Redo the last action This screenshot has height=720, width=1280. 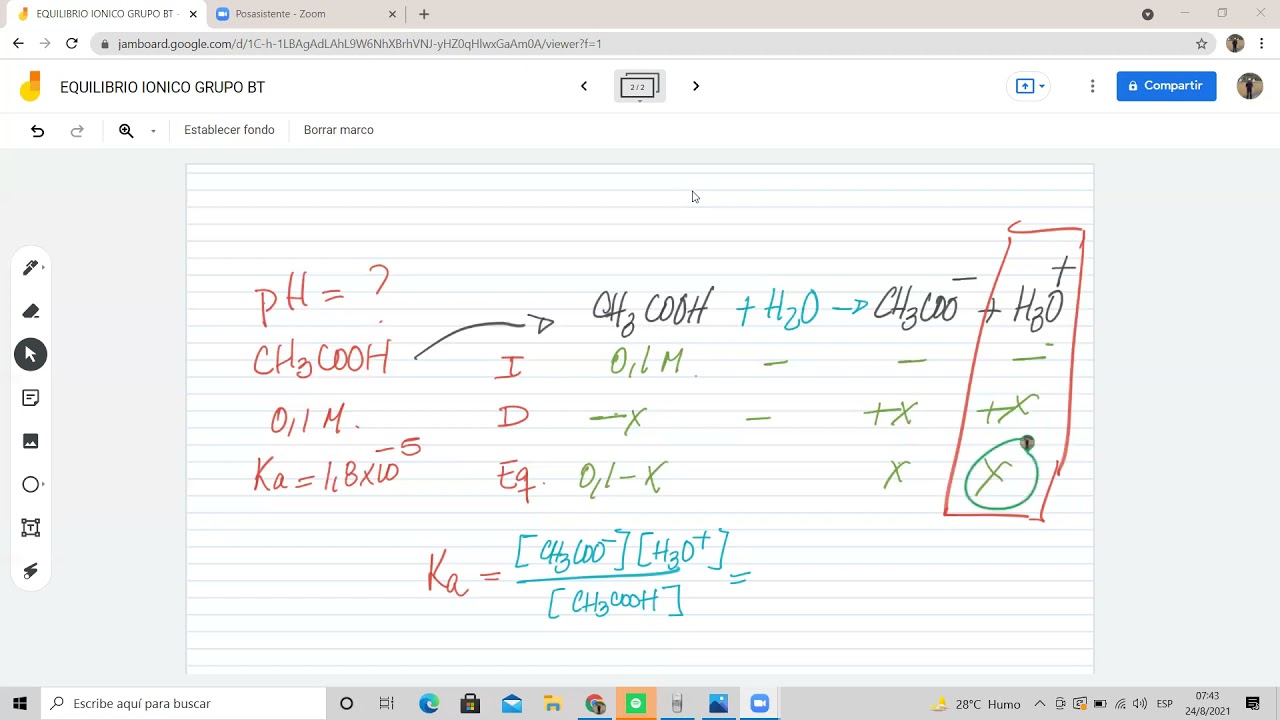77,131
